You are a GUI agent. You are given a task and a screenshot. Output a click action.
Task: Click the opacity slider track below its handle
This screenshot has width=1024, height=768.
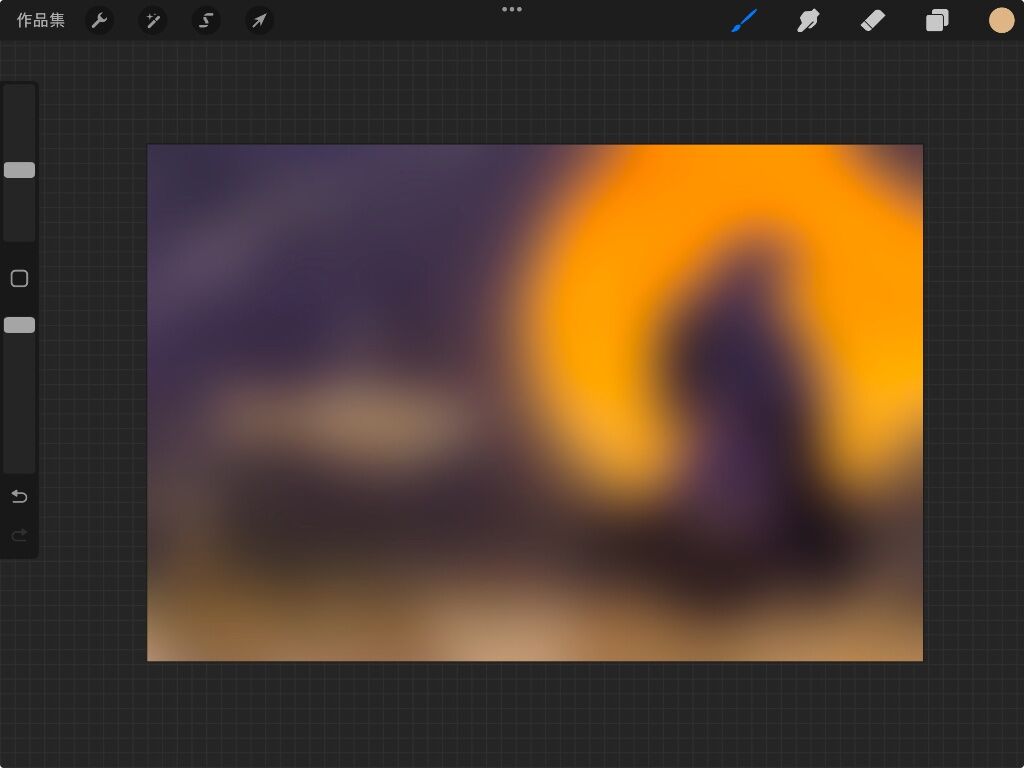(x=19, y=410)
